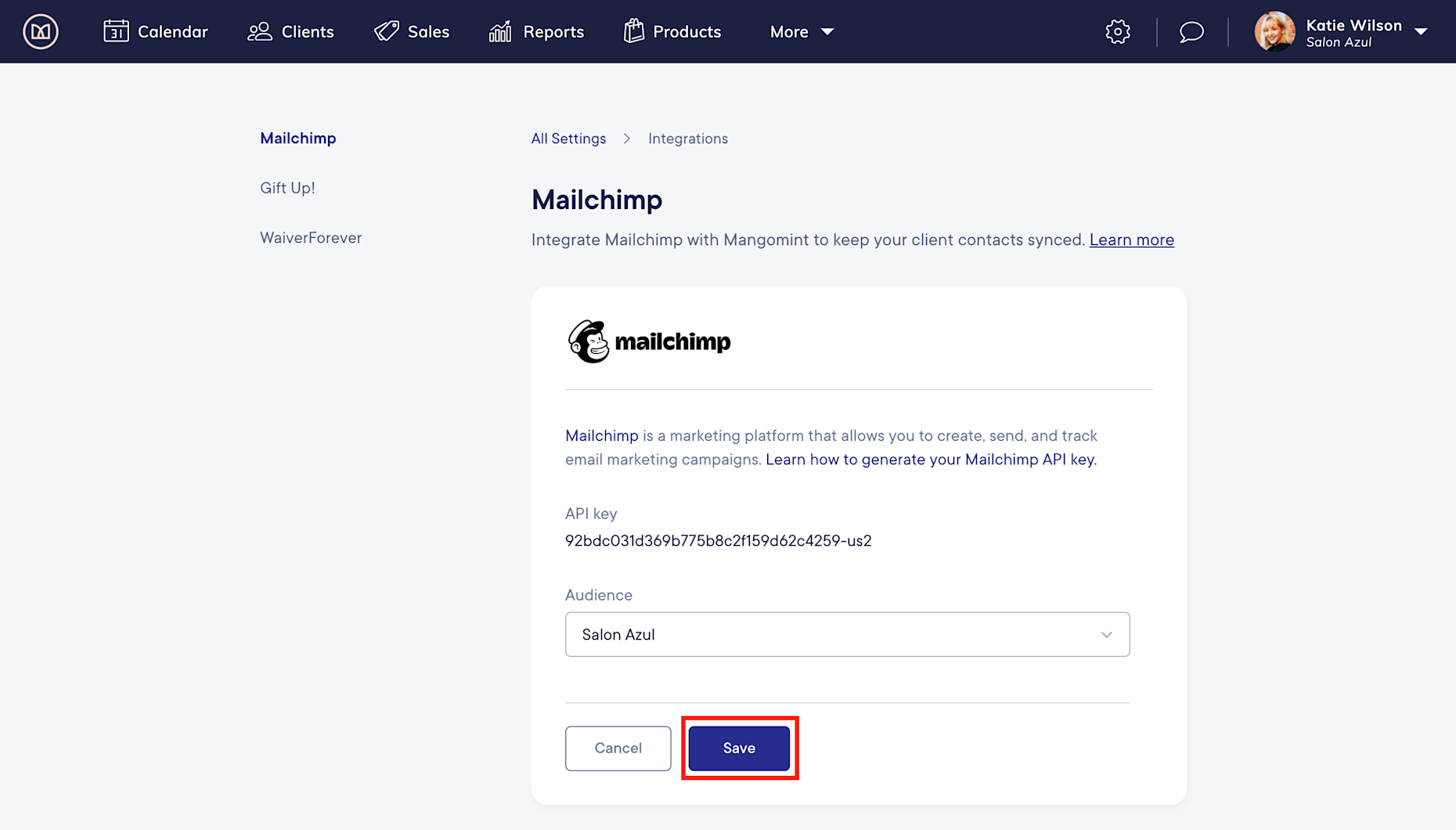Select Mailchimp in the integrations sidebar
This screenshot has height=830, width=1456.
click(x=298, y=139)
